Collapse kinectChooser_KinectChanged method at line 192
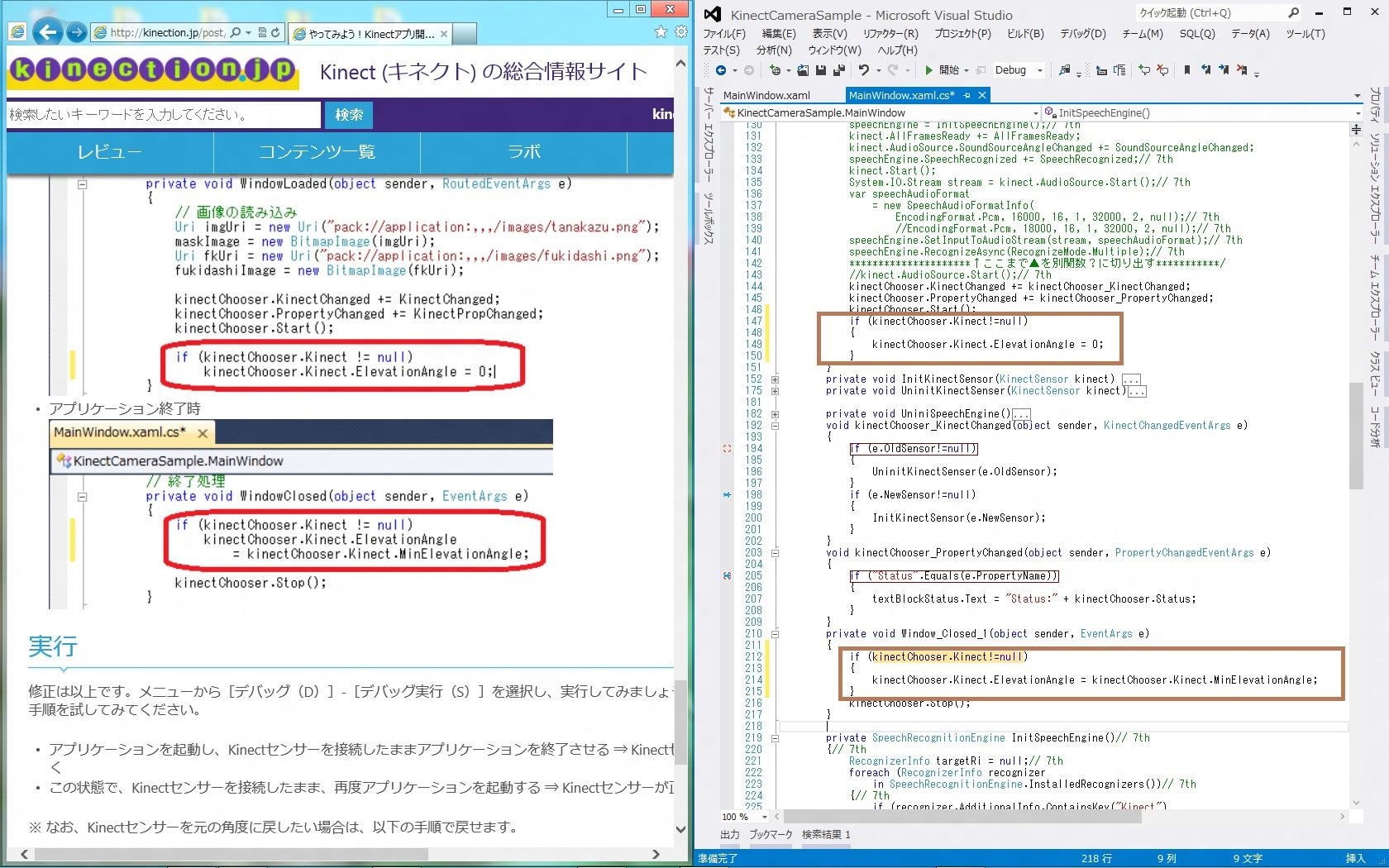This screenshot has height=868, width=1389. click(775, 426)
